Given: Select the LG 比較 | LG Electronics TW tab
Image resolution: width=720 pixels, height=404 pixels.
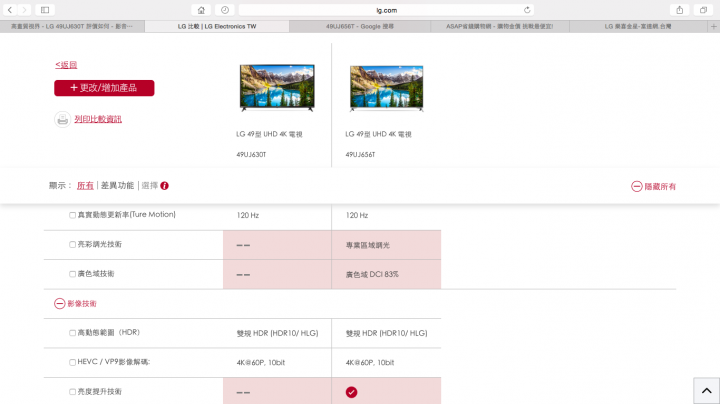Looking at the screenshot, I should [x=217, y=27].
